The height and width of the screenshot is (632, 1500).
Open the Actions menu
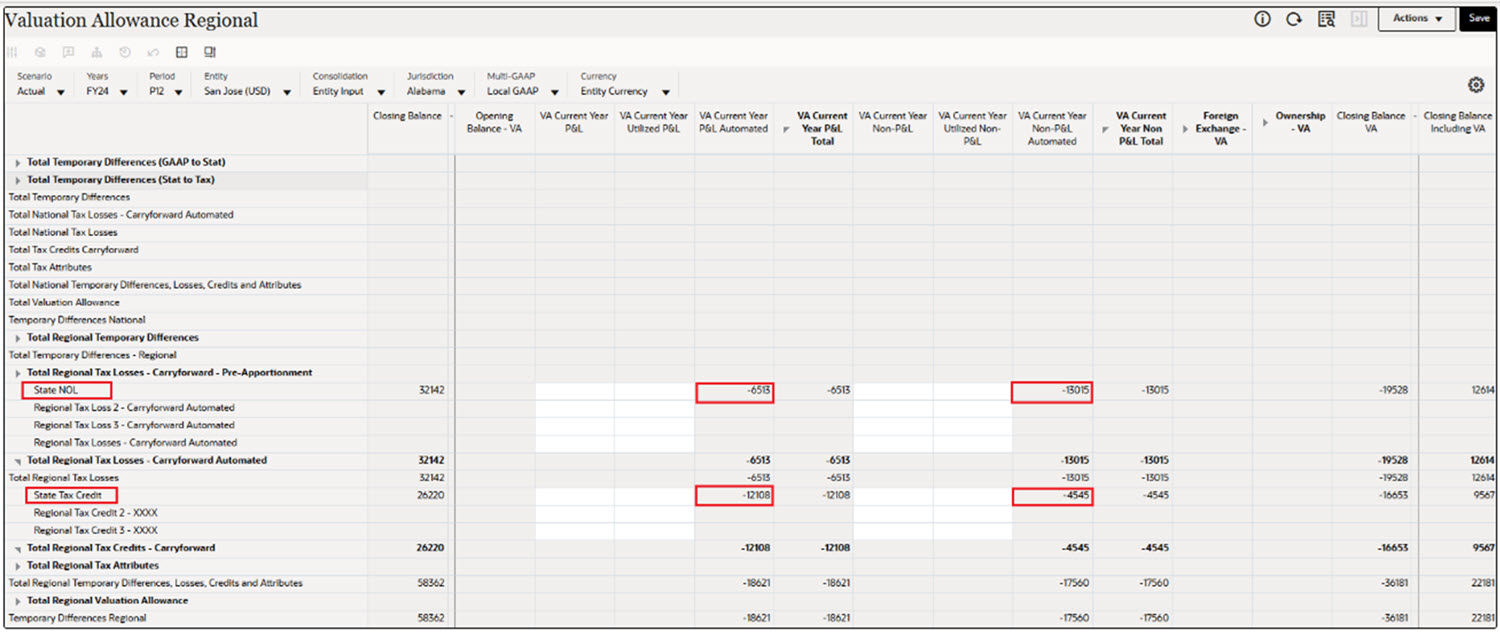pos(1416,18)
